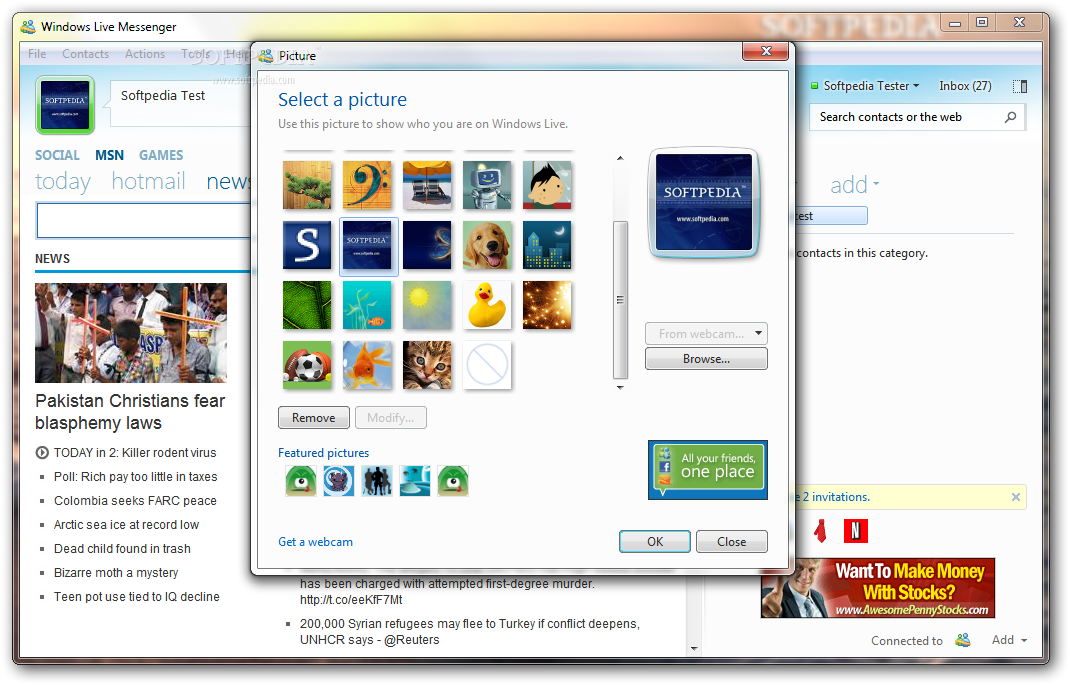Click scroll down arrow in picture list
Screen dimensions: 1070x685
[620, 388]
